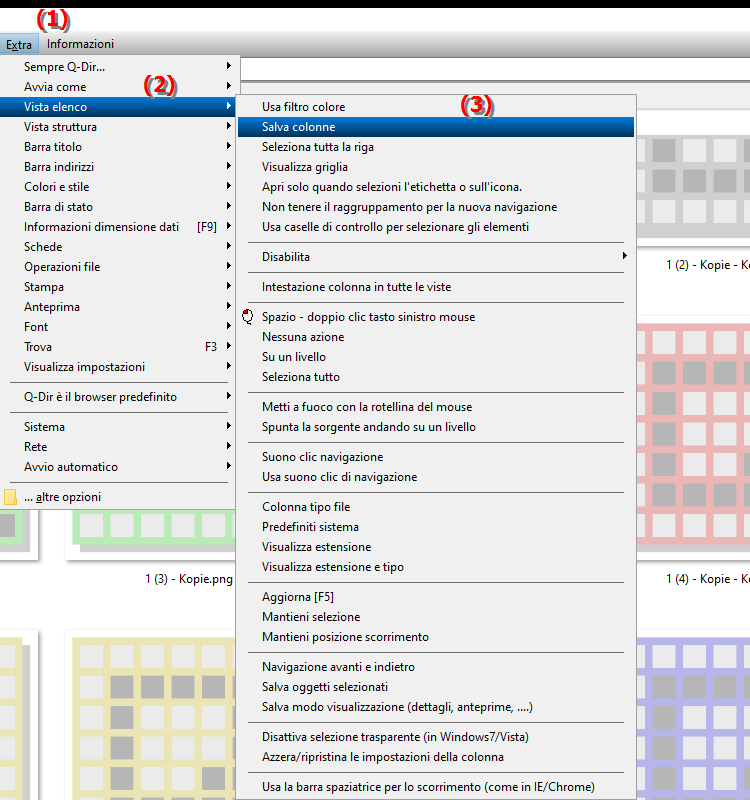The image size is (750, 800).
Task: Toggle Seleziona tutta la riga
Action: click(436, 147)
